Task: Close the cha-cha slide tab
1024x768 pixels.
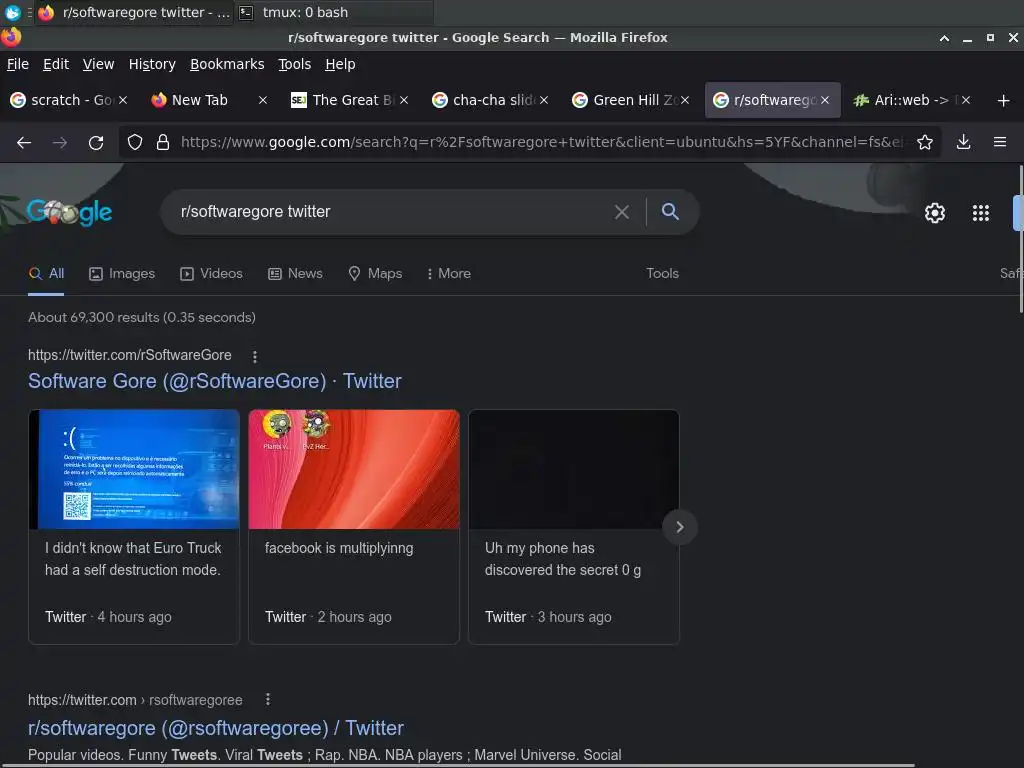Action: click(544, 100)
